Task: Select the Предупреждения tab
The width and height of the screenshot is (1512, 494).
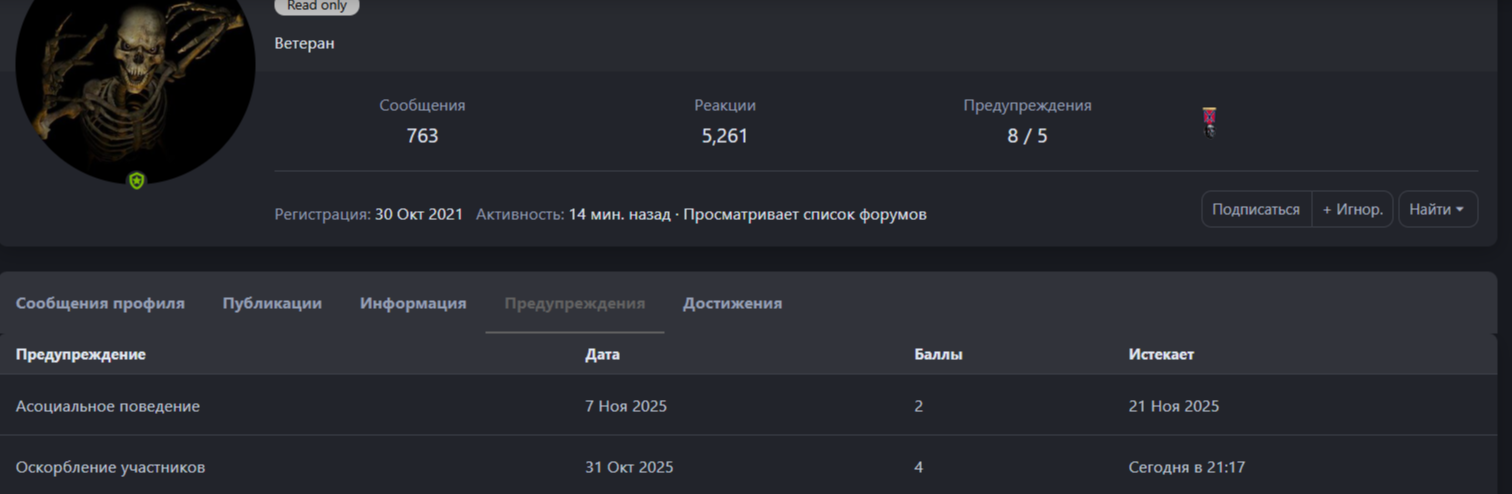Action: click(575, 303)
